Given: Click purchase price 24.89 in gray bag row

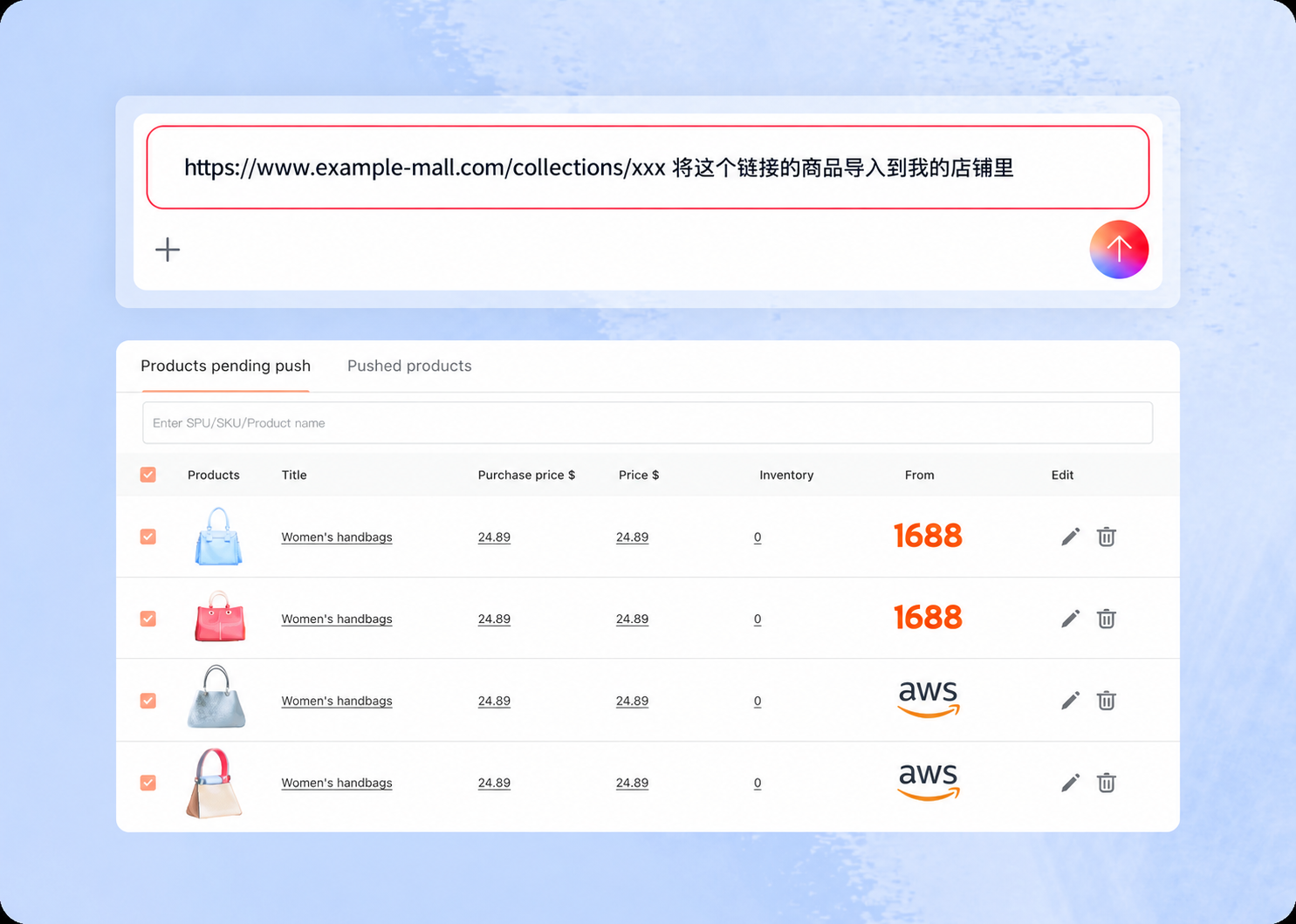Looking at the screenshot, I should 494,702.
